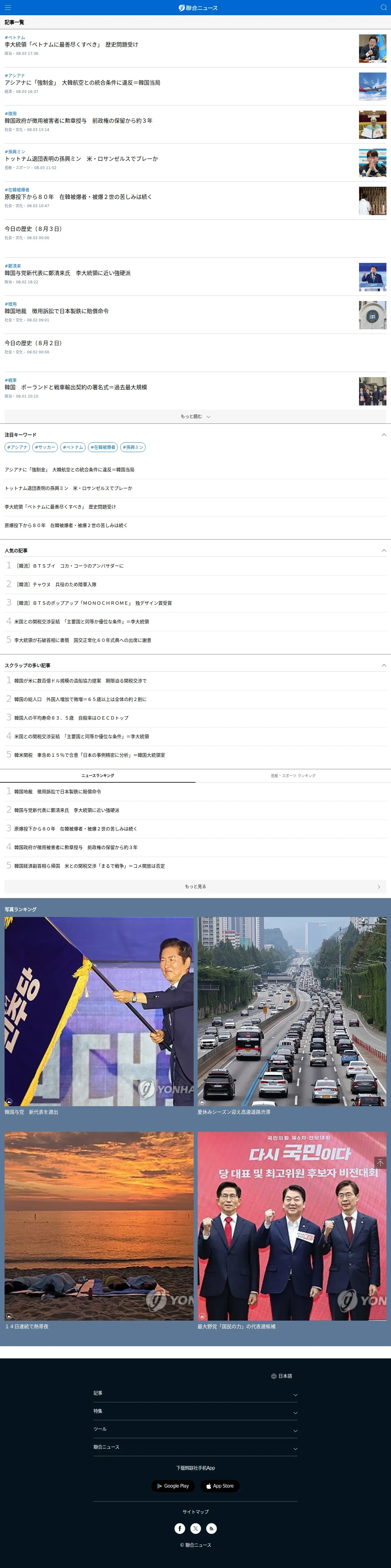
Task: Open 李大統領が石破首相に書簡 article
Action: coord(83,640)
